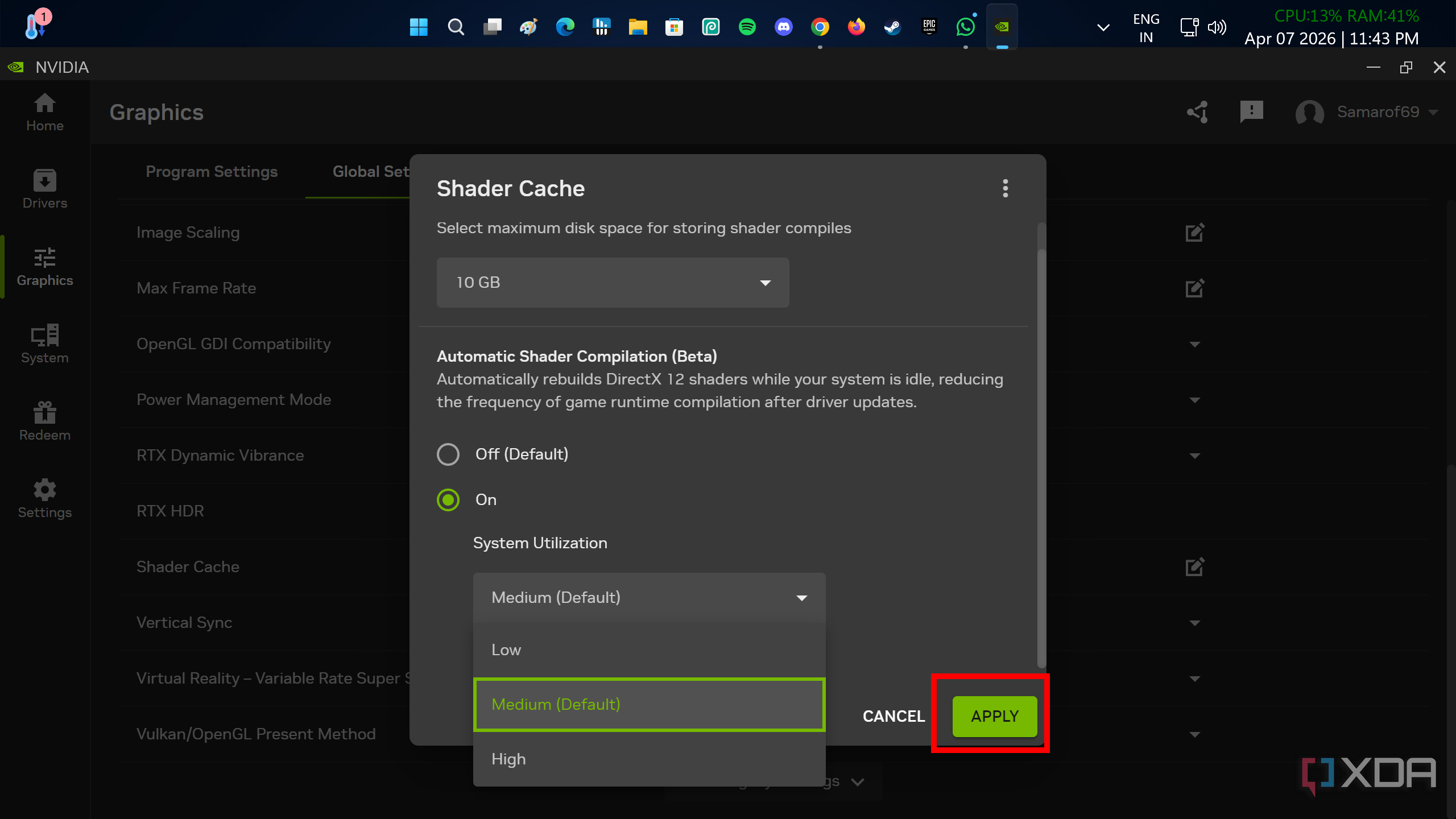The width and height of the screenshot is (1456, 819).
Task: Open the Redeem sidebar section
Action: point(44,421)
